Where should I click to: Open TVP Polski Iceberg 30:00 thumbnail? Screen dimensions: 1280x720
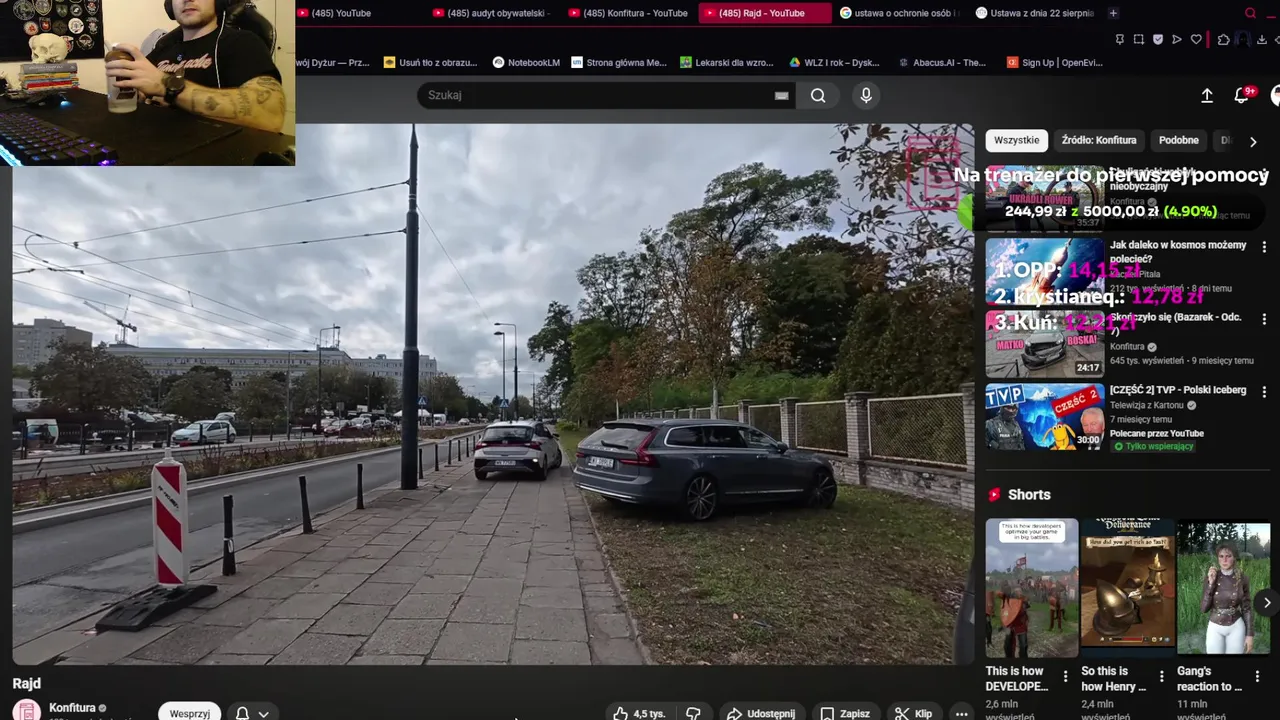coord(1045,416)
